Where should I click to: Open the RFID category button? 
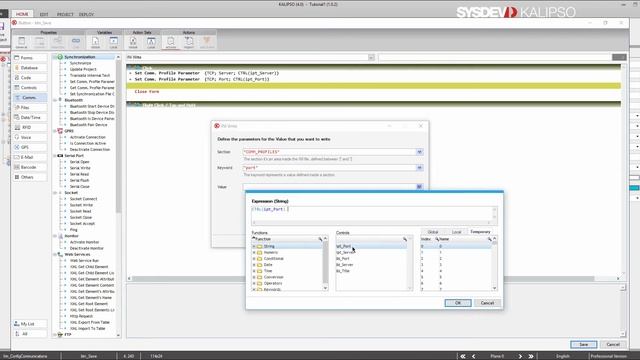pyautogui.click(x=30, y=127)
